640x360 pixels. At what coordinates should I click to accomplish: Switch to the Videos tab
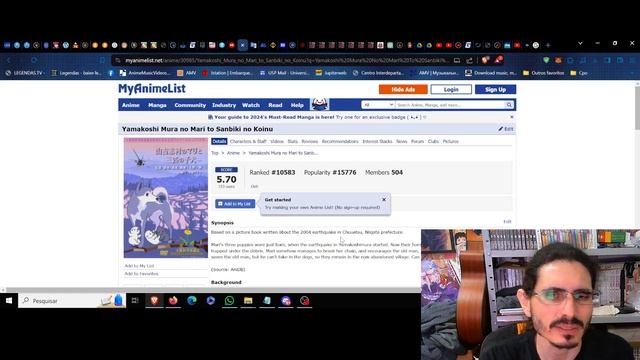pyautogui.click(x=277, y=141)
